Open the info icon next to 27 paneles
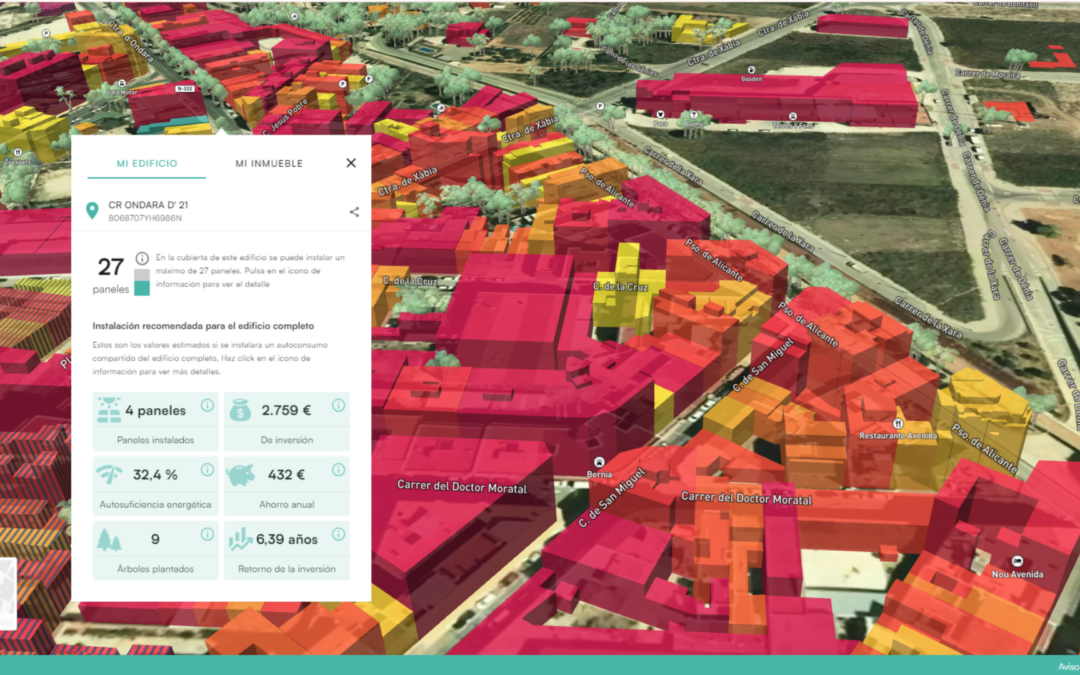 (x=141, y=258)
